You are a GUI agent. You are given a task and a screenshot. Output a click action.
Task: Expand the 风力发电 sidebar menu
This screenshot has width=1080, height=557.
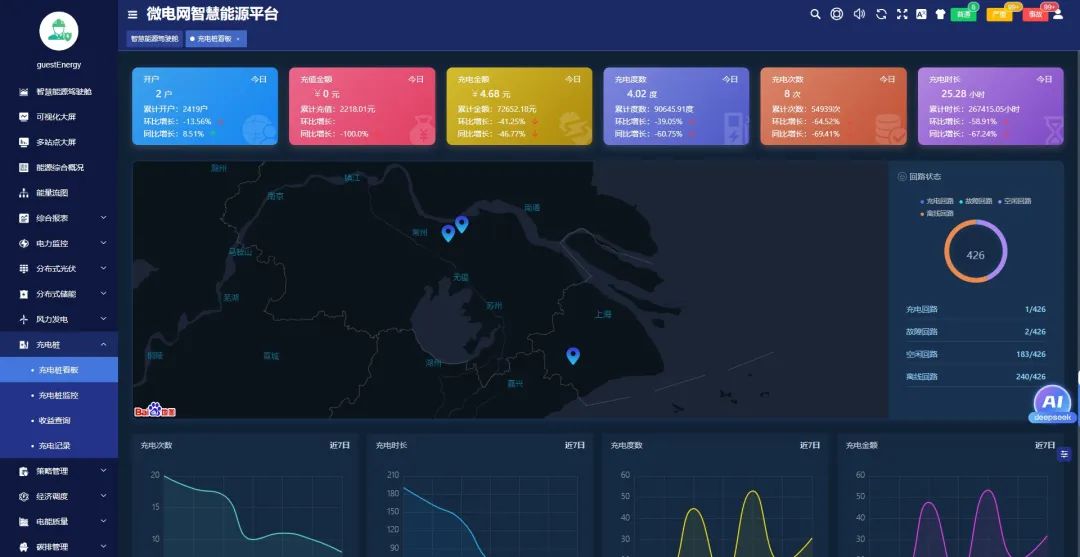tap(59, 319)
